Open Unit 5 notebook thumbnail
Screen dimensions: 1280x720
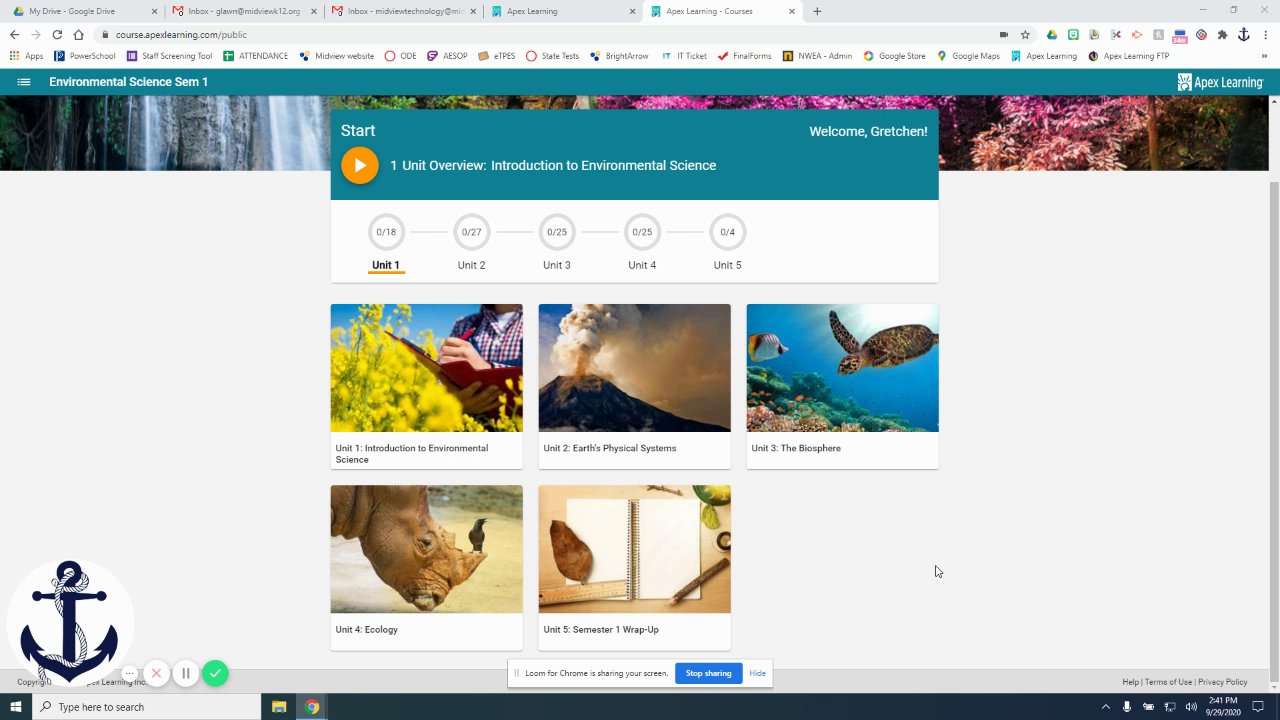click(635, 549)
